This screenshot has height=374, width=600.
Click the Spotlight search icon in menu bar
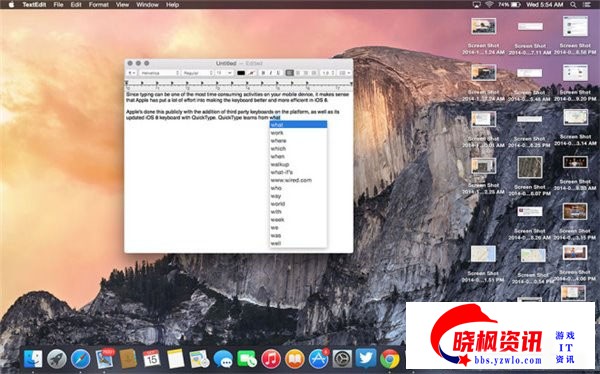pos(573,5)
